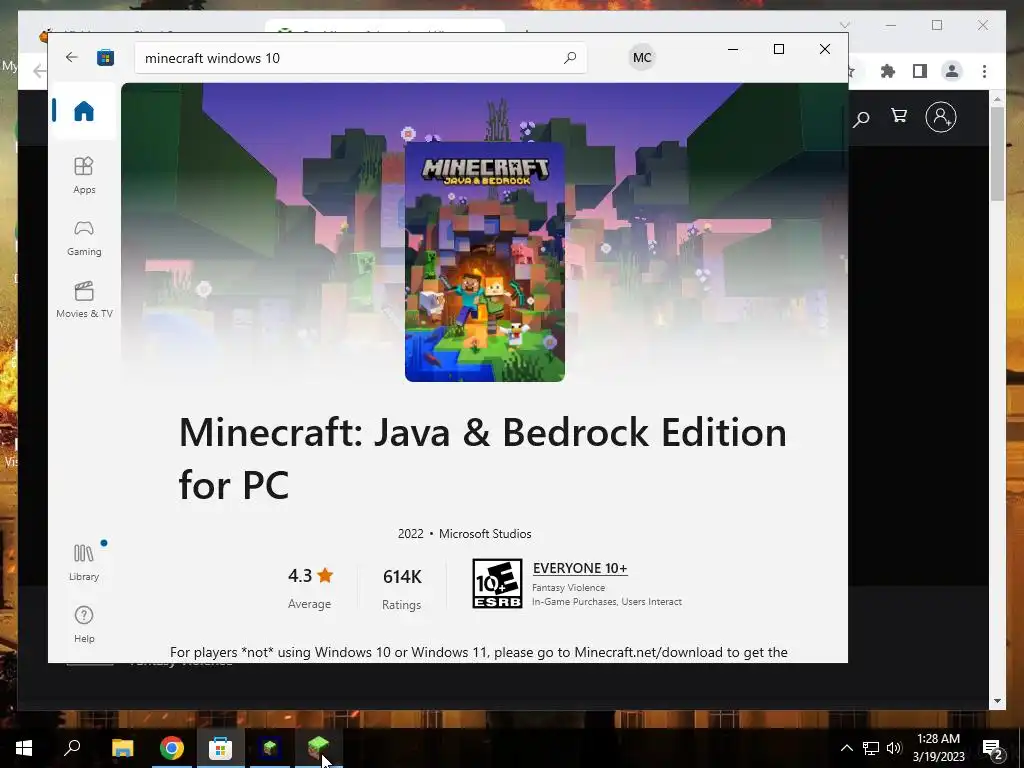Click the Chrome back arrow behind the Store
This screenshot has width=1024, height=768.
(x=39, y=71)
